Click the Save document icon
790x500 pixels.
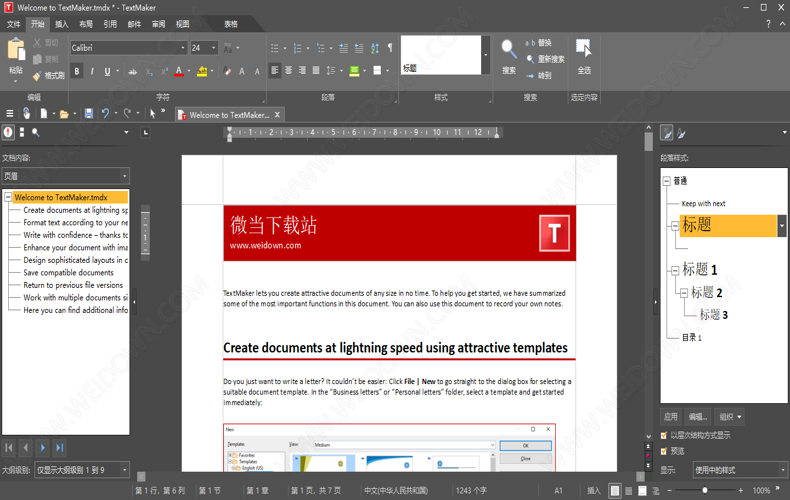pos(88,114)
